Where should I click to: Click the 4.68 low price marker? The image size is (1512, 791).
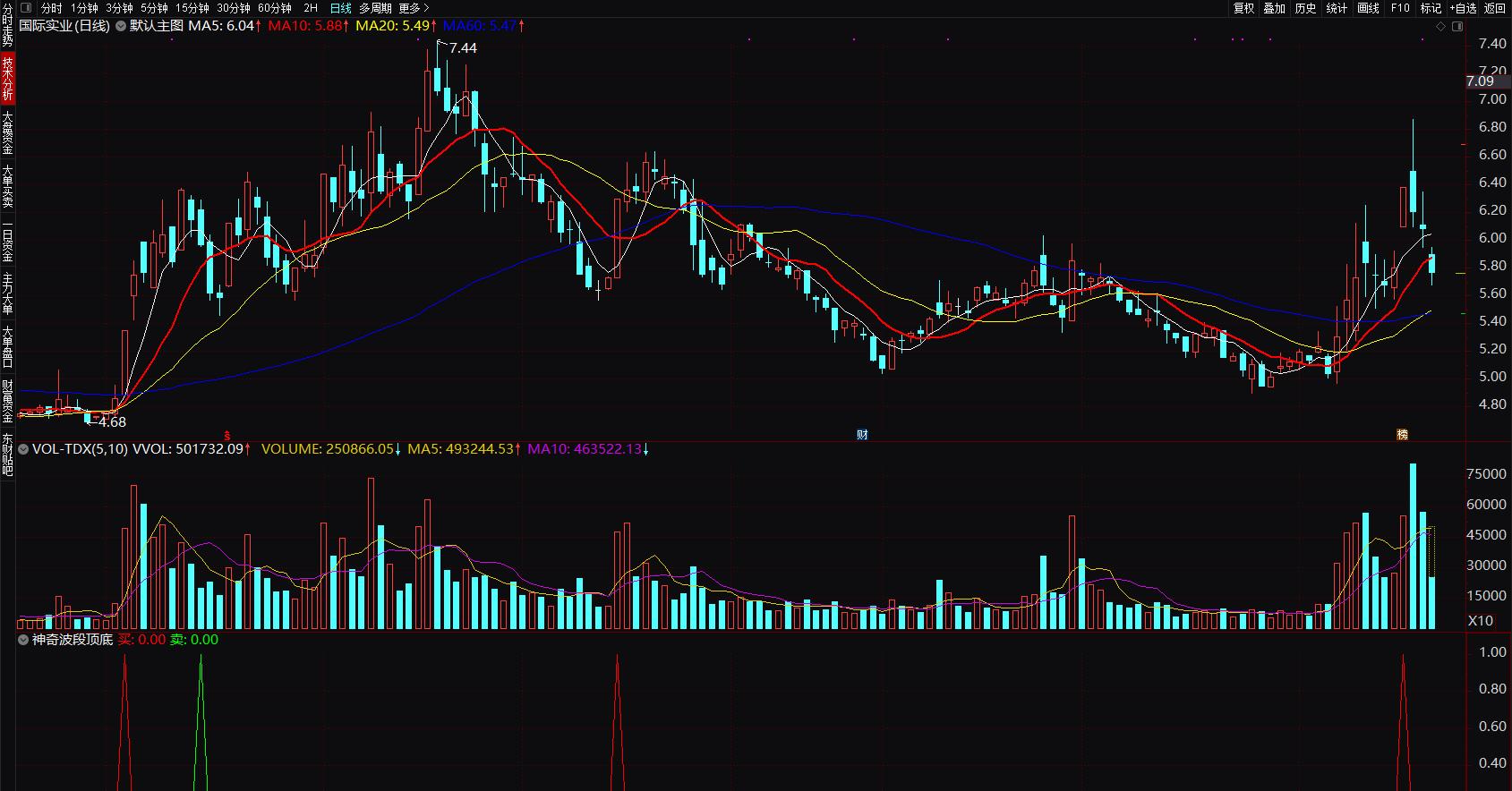click(112, 422)
